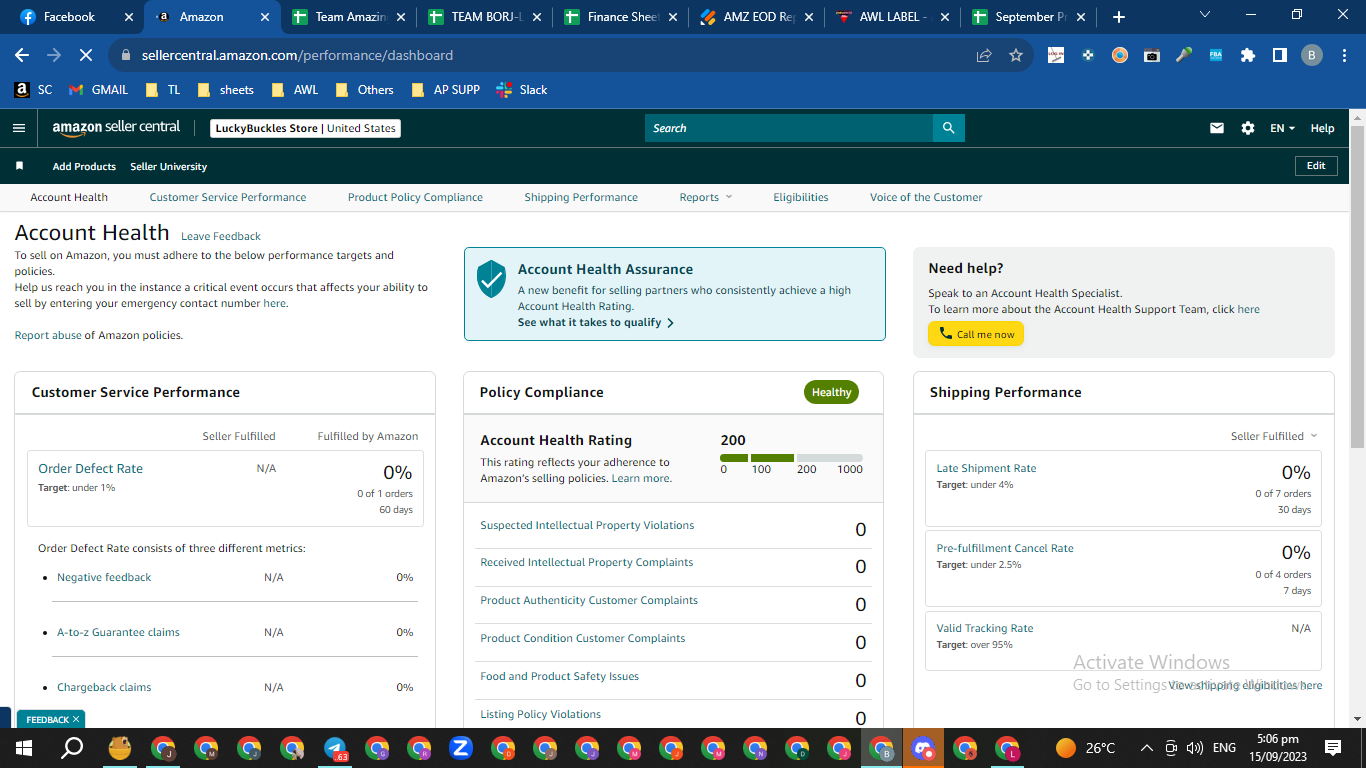Click the Account Health Rating progress bar

791,458
